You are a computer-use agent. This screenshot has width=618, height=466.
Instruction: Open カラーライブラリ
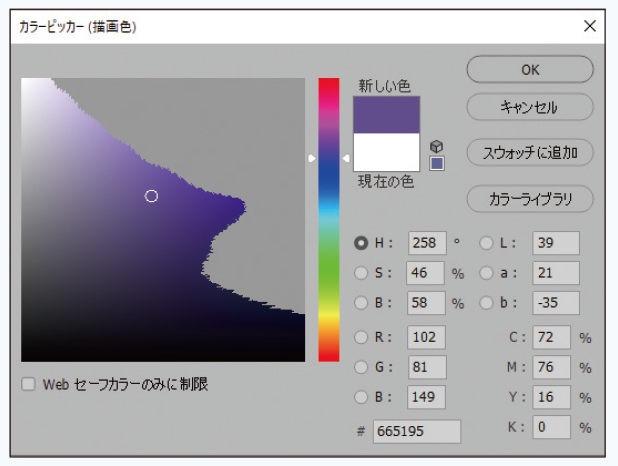click(530, 199)
